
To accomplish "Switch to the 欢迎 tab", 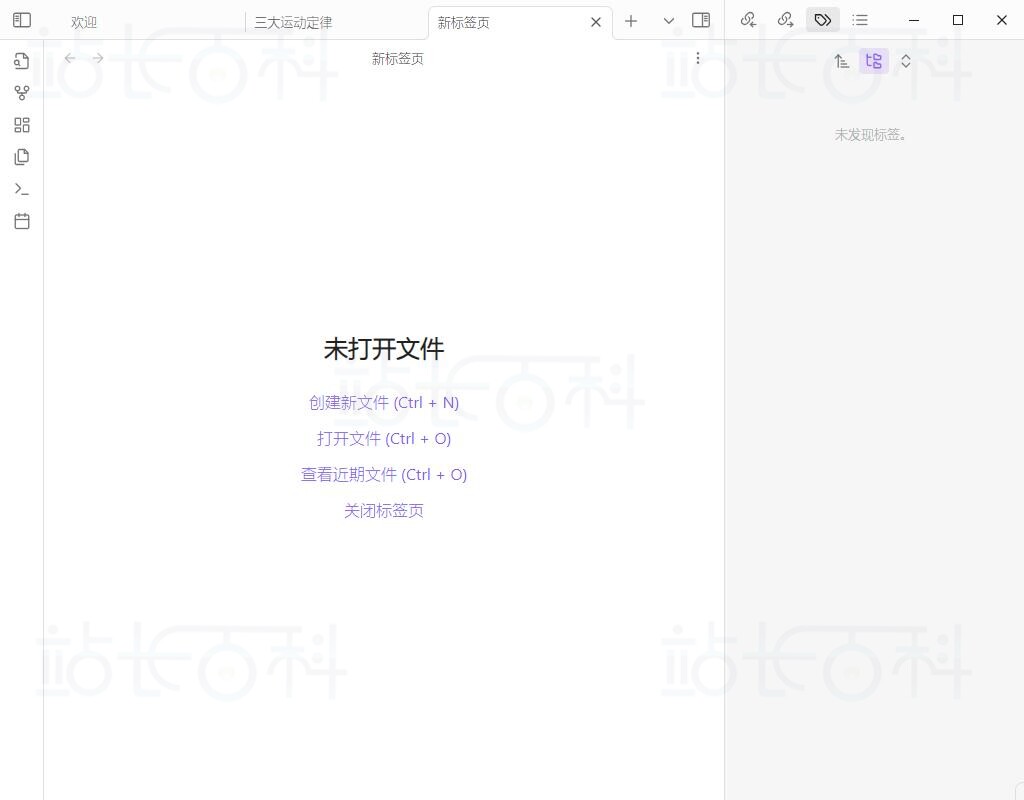I will pos(84,21).
